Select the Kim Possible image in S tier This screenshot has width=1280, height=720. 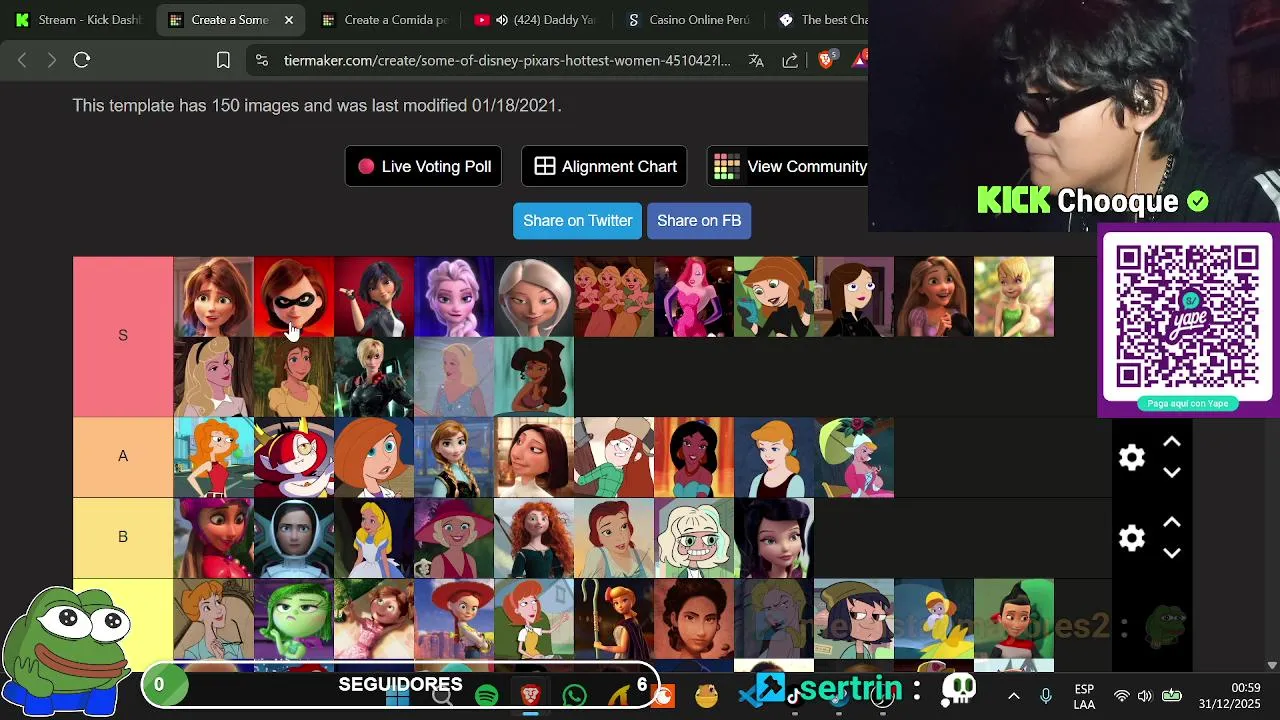tap(774, 297)
